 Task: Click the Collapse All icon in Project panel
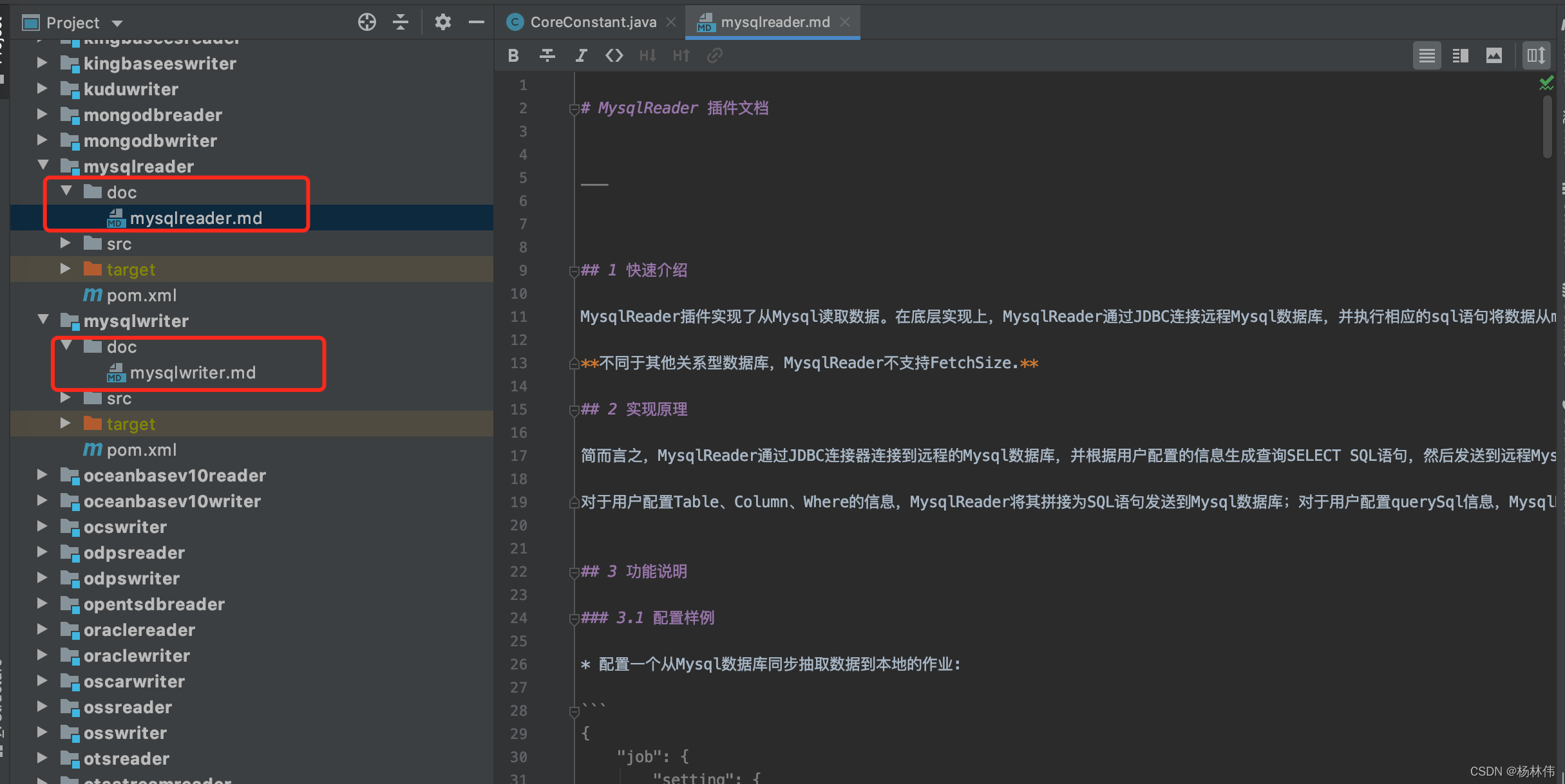point(400,22)
